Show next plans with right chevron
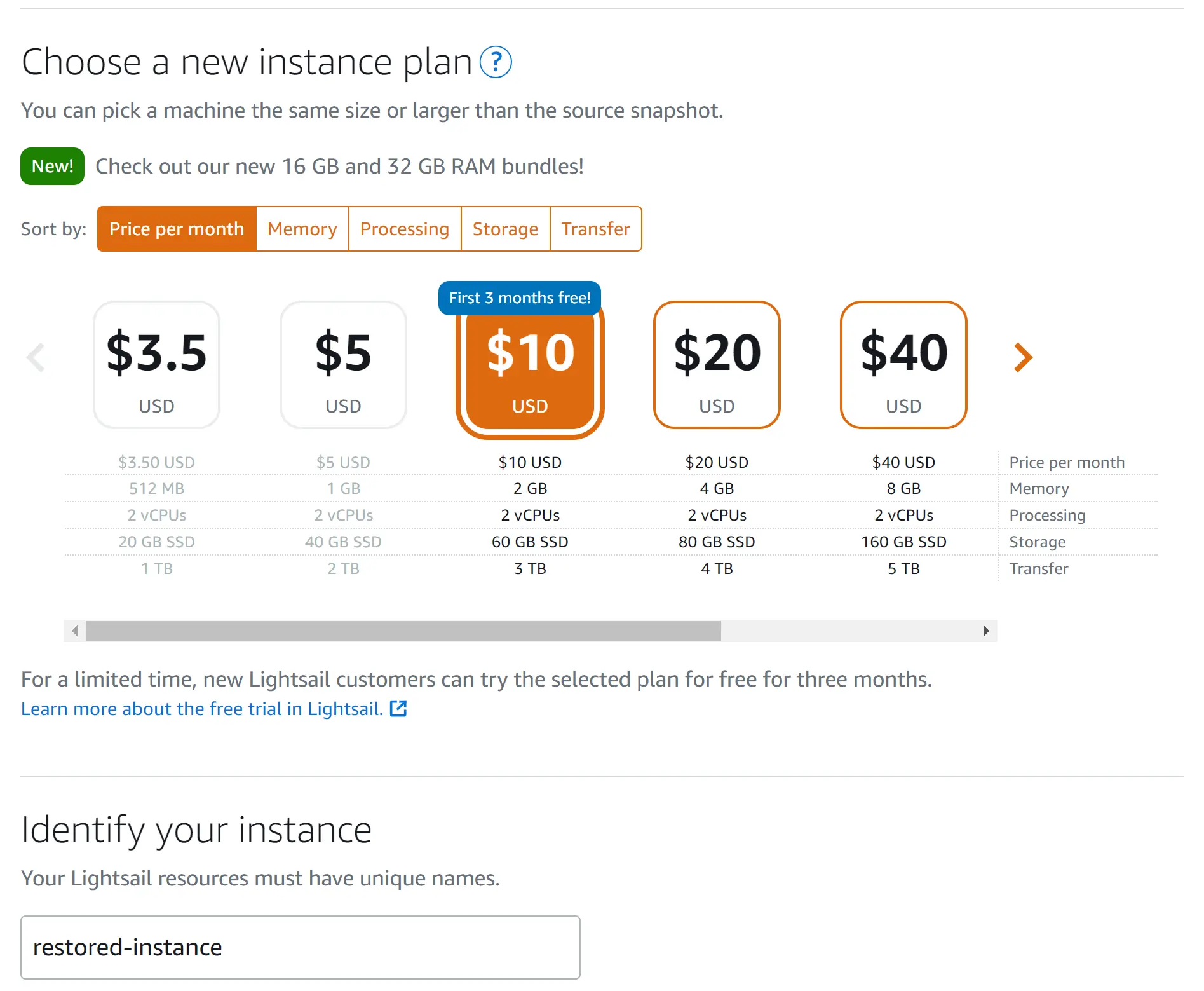This screenshot has width=1204, height=991. 1023,357
